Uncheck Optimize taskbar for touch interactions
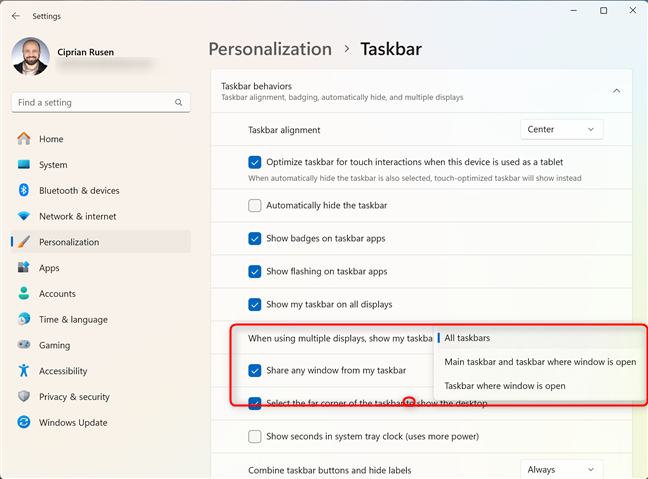The image size is (648, 479). pos(255,162)
